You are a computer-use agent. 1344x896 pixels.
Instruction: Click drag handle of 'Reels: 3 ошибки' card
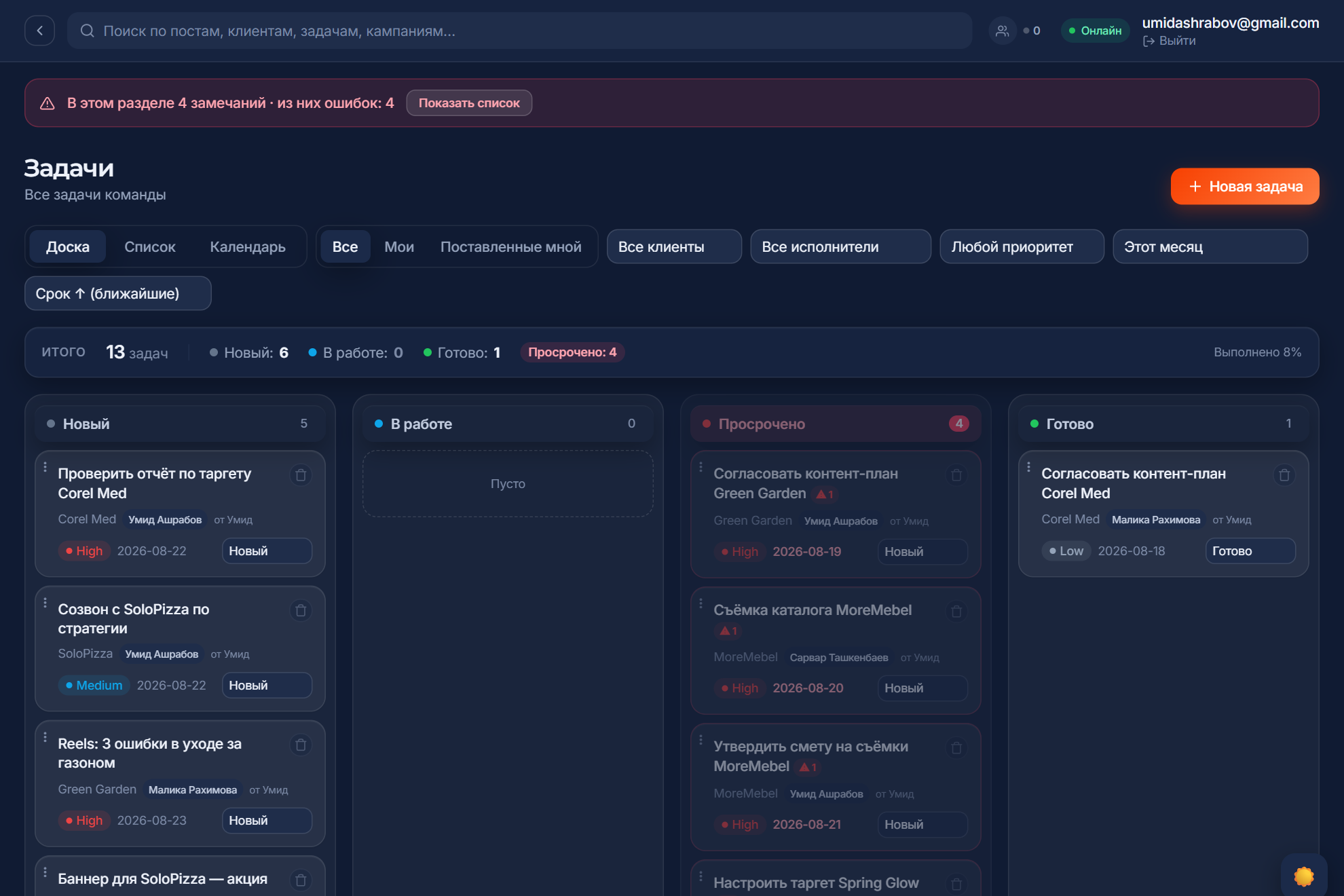(45, 737)
